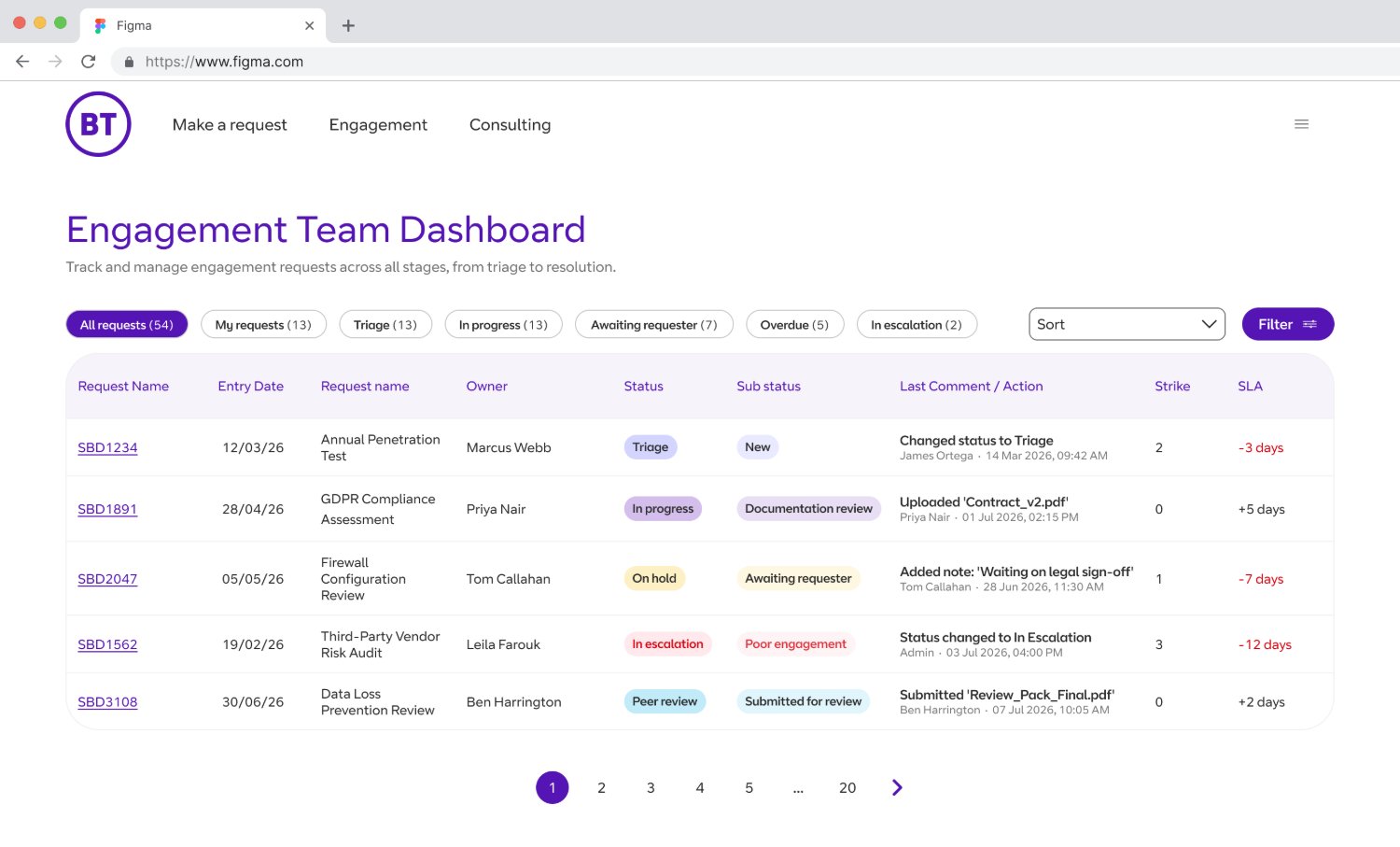Select Awaiting requester (7) filter

[654, 324]
